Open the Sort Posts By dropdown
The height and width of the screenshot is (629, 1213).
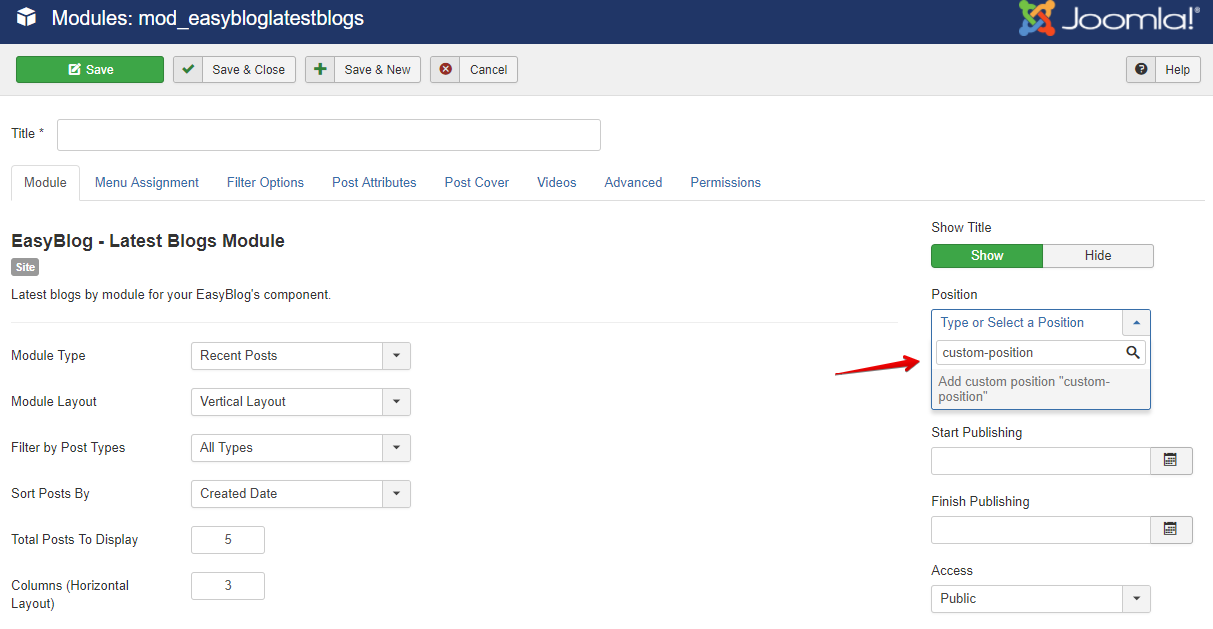click(x=301, y=494)
